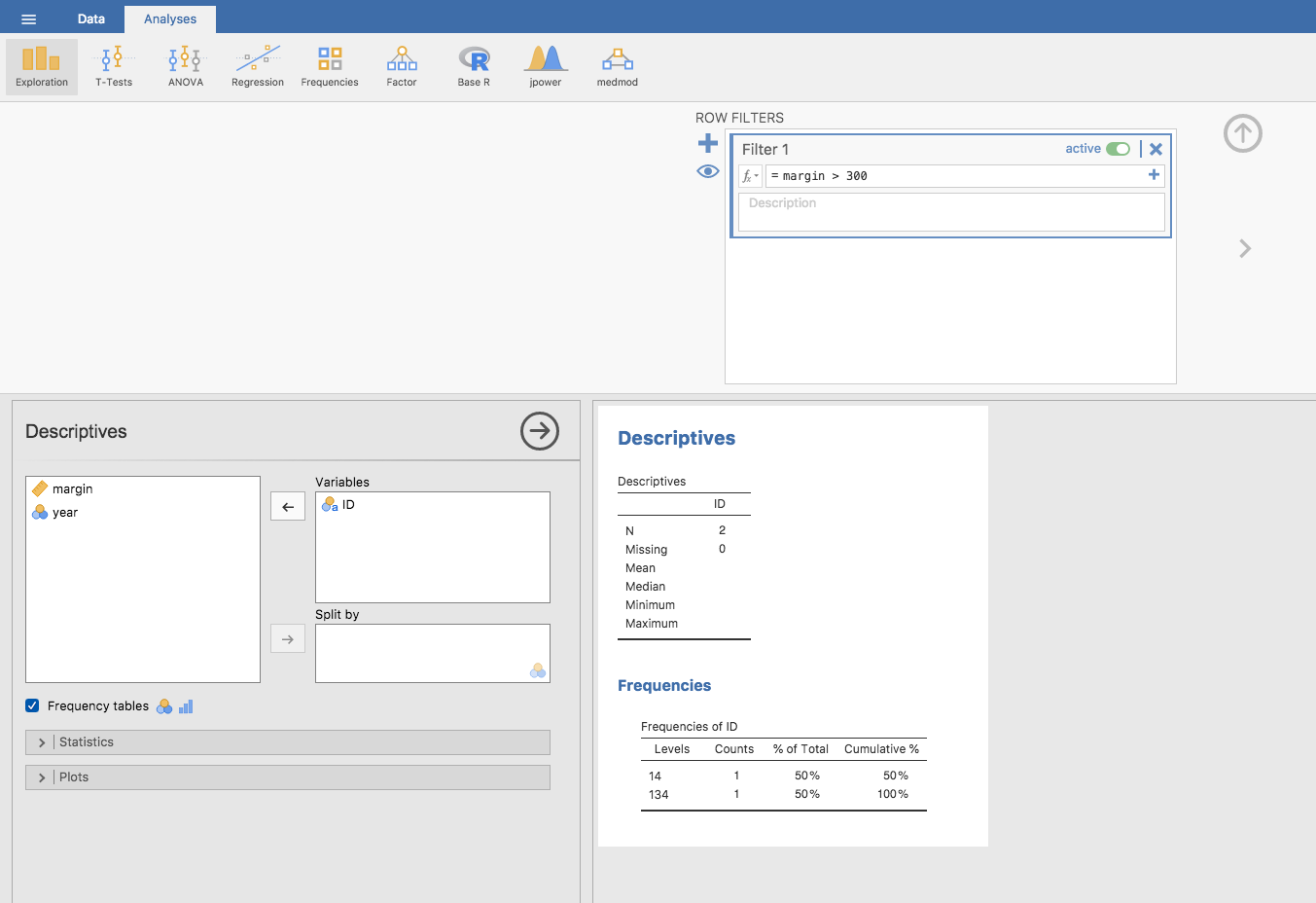Select the year variable

[143, 512]
